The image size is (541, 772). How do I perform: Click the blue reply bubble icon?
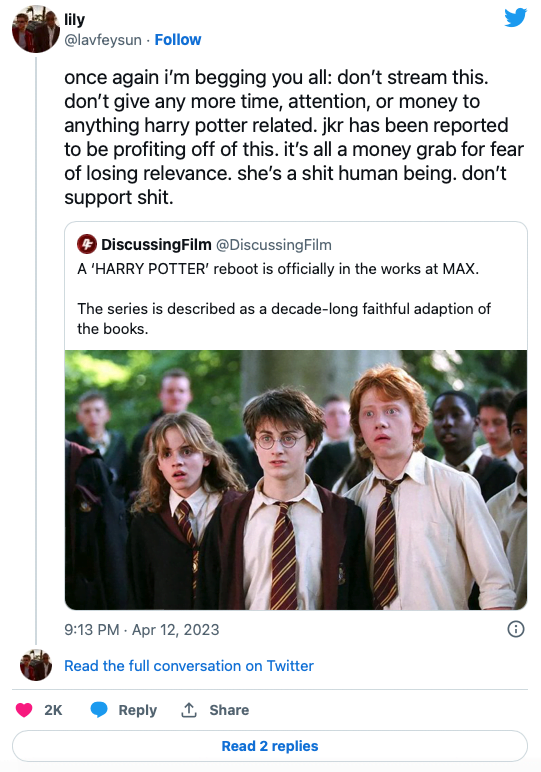99,710
